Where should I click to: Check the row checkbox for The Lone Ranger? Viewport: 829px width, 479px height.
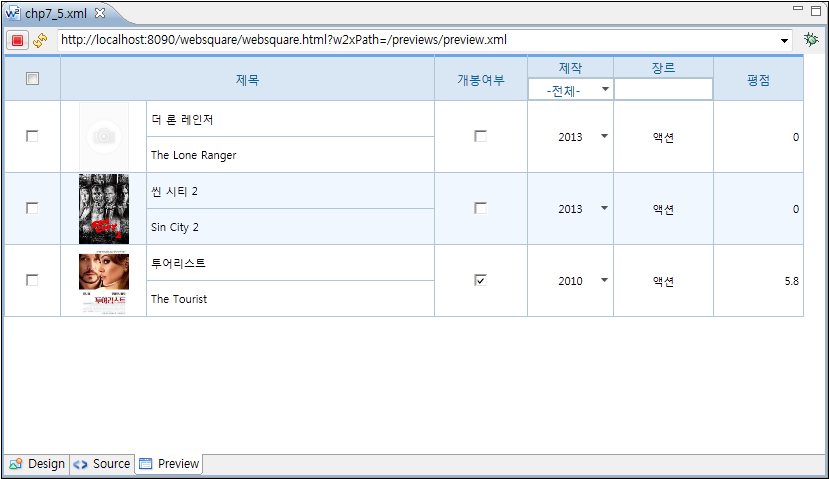point(32,137)
